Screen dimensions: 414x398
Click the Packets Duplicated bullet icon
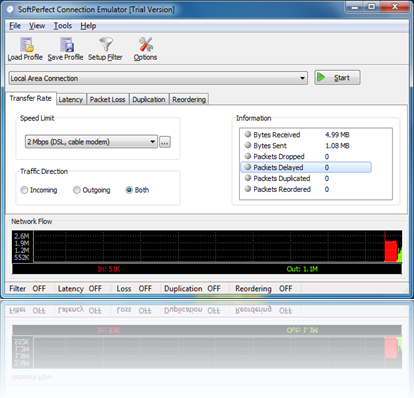pos(248,178)
